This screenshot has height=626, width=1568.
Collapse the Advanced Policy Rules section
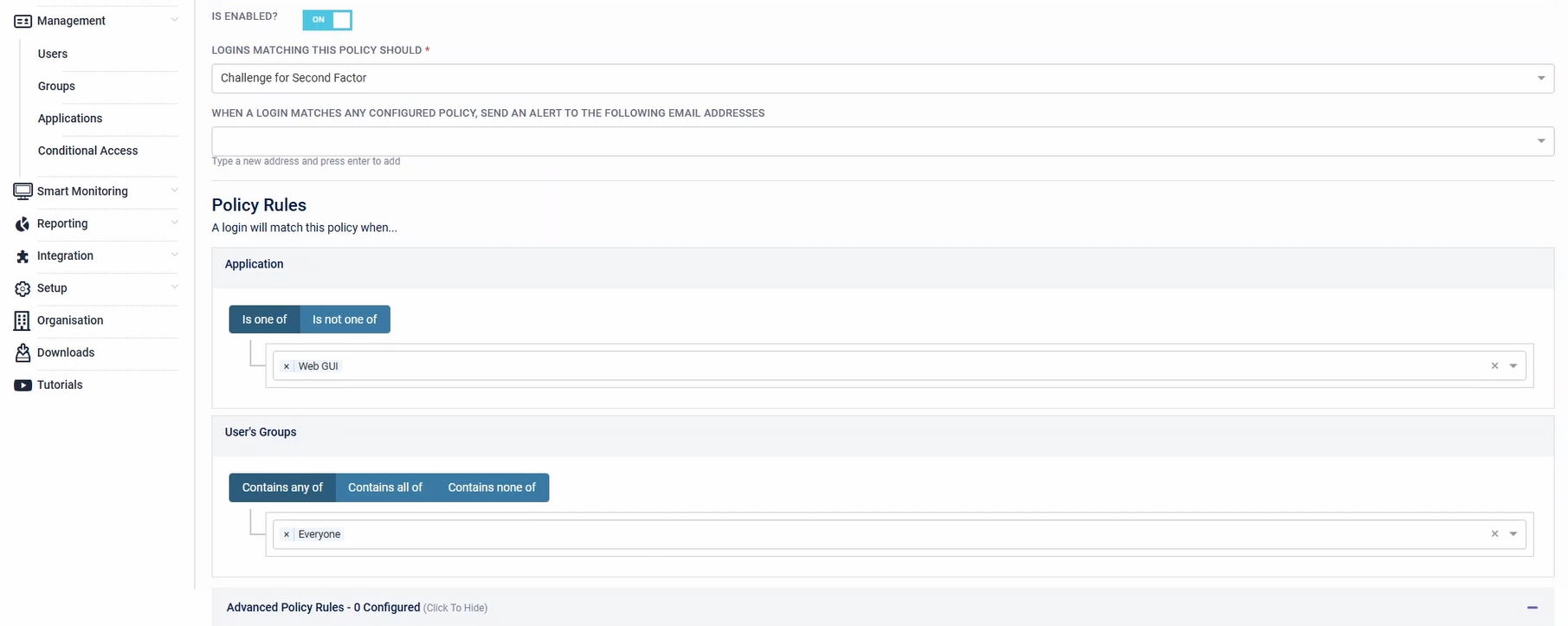coord(1532,608)
